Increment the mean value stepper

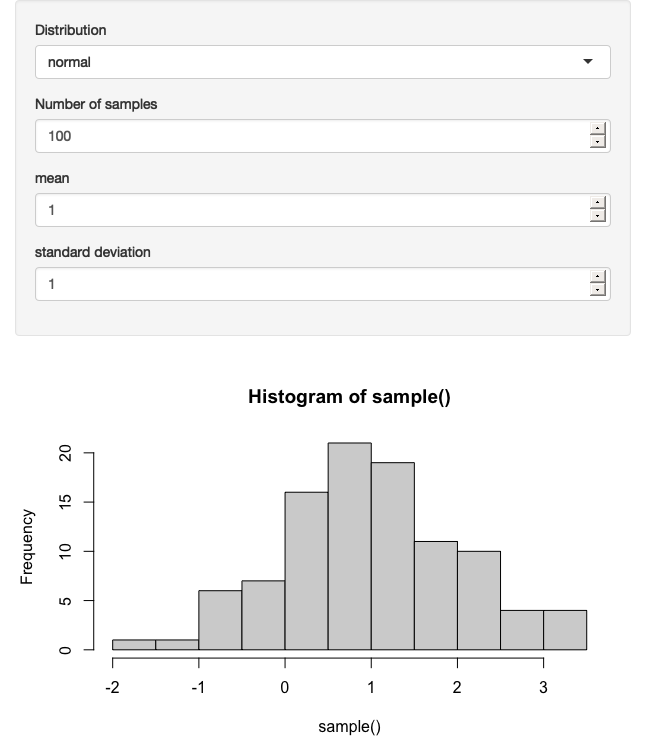(597, 202)
